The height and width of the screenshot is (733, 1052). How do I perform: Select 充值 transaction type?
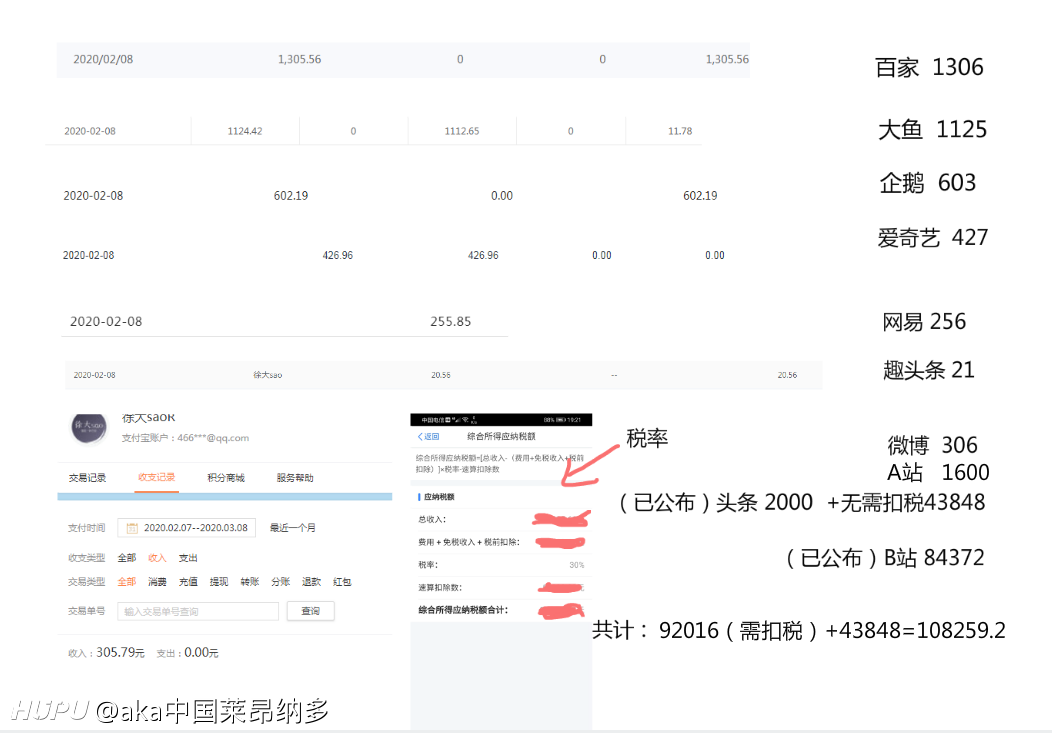[x=188, y=581]
